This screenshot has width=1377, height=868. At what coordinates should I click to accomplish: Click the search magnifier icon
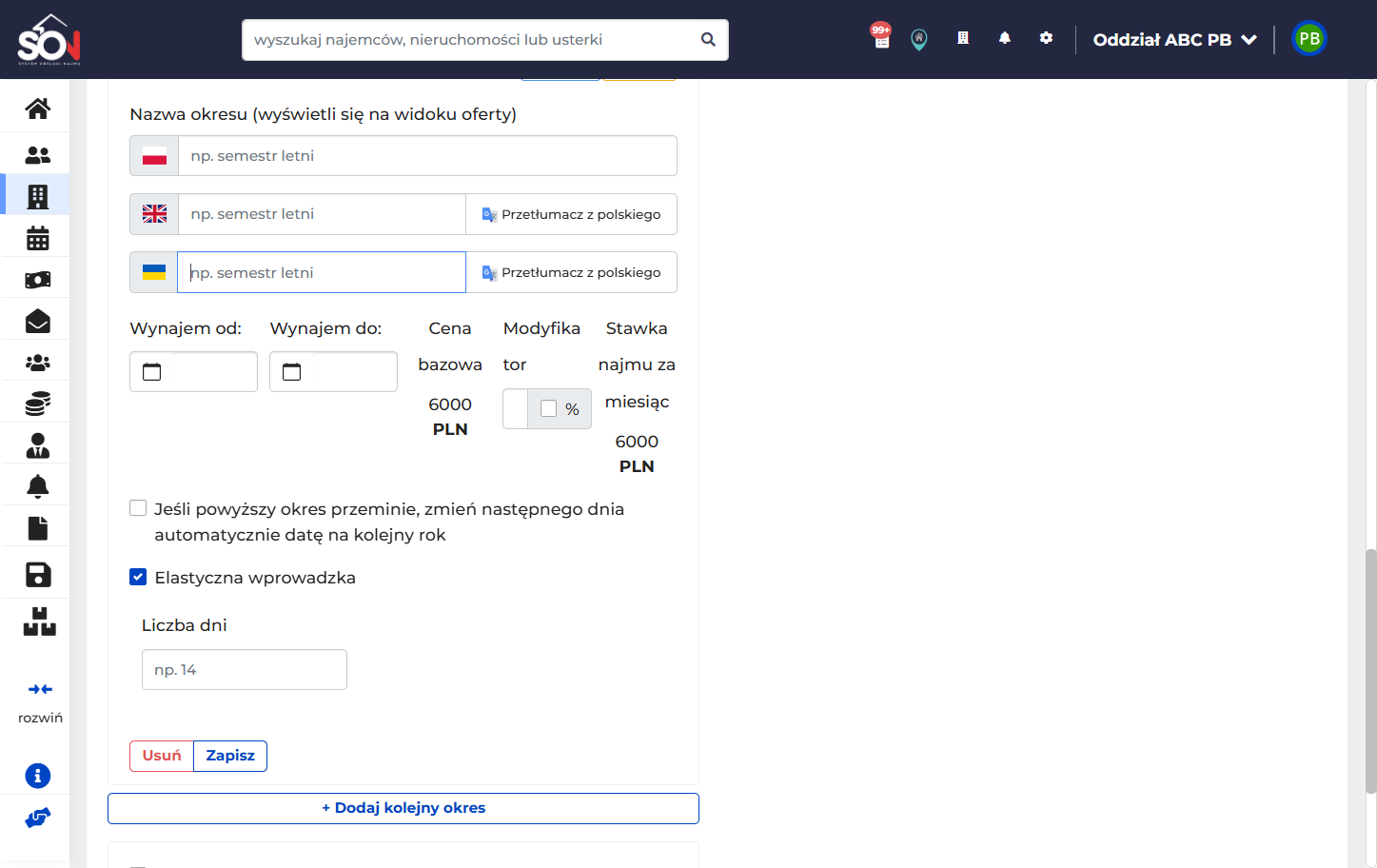pos(708,40)
